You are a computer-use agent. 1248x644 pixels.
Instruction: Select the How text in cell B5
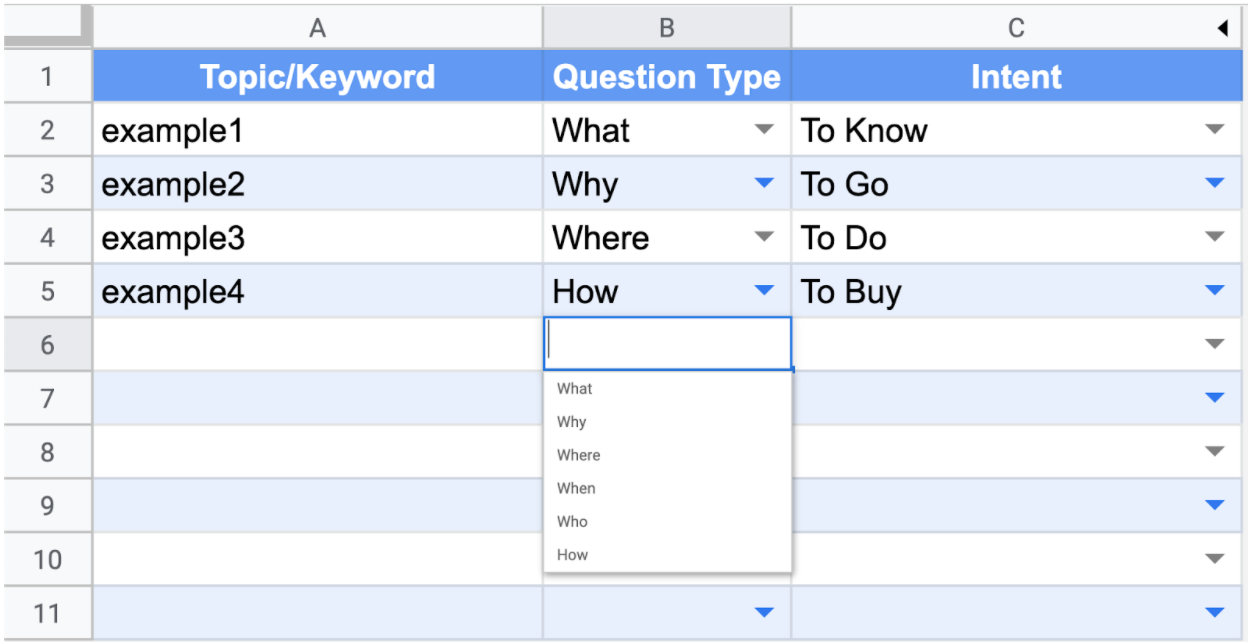click(585, 291)
